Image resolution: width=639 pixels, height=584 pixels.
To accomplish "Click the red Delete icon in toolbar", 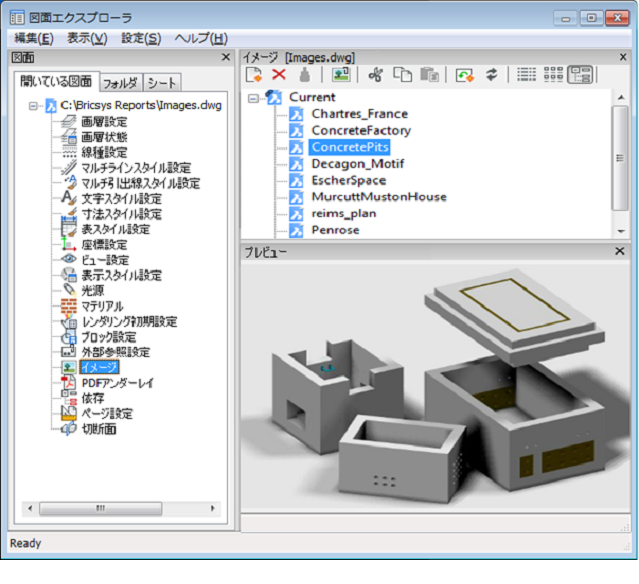I will coord(279,75).
